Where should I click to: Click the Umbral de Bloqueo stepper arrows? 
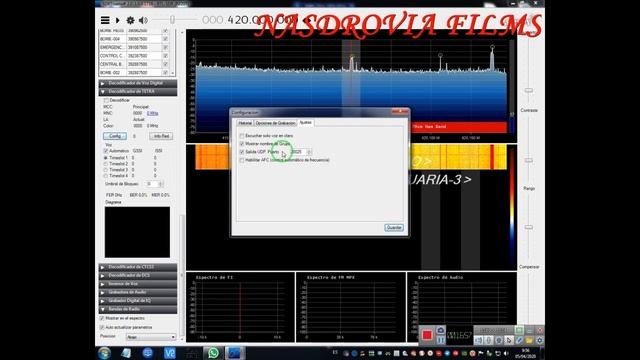pos(161,184)
